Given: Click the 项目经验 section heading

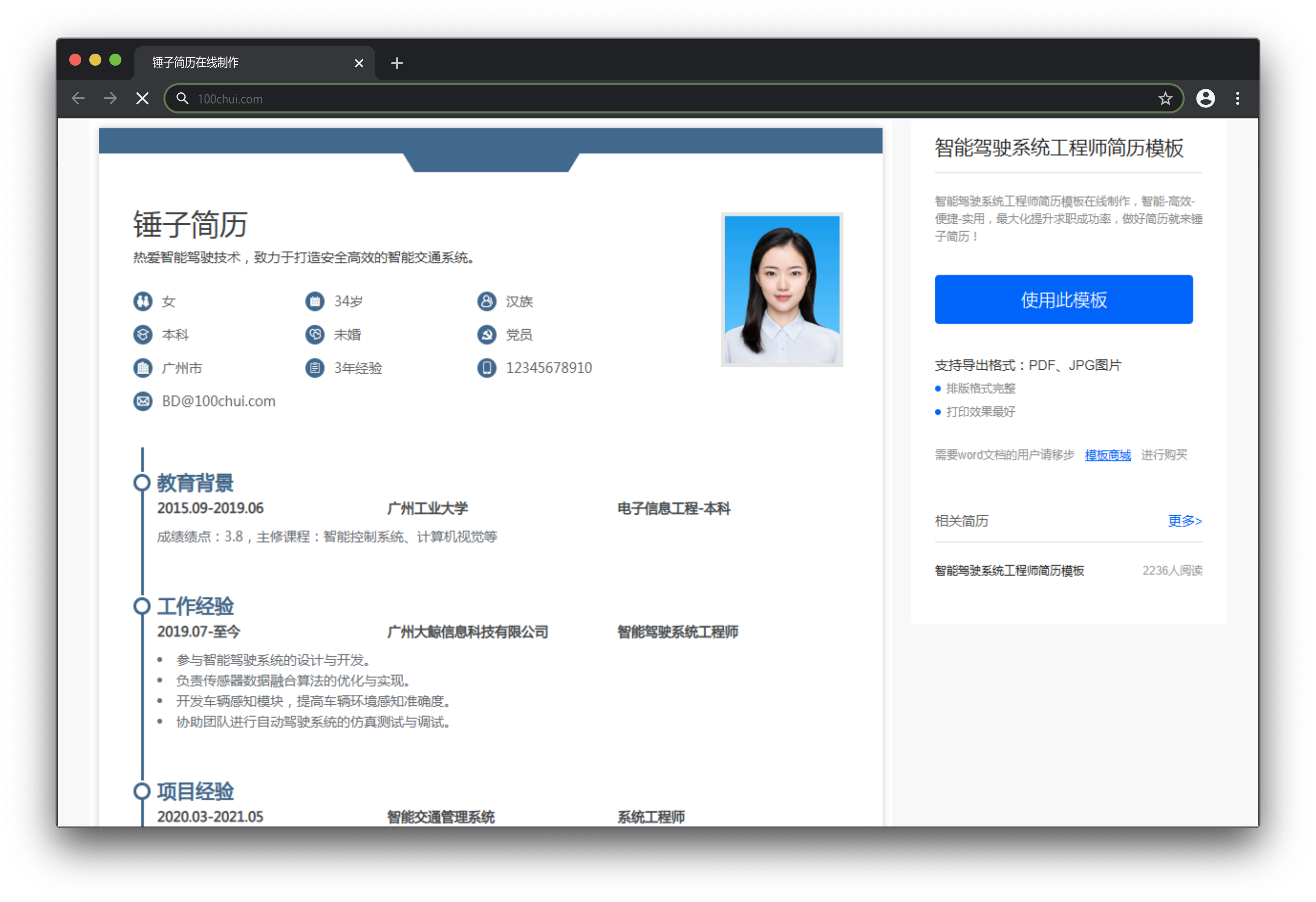Looking at the screenshot, I should 196,792.
